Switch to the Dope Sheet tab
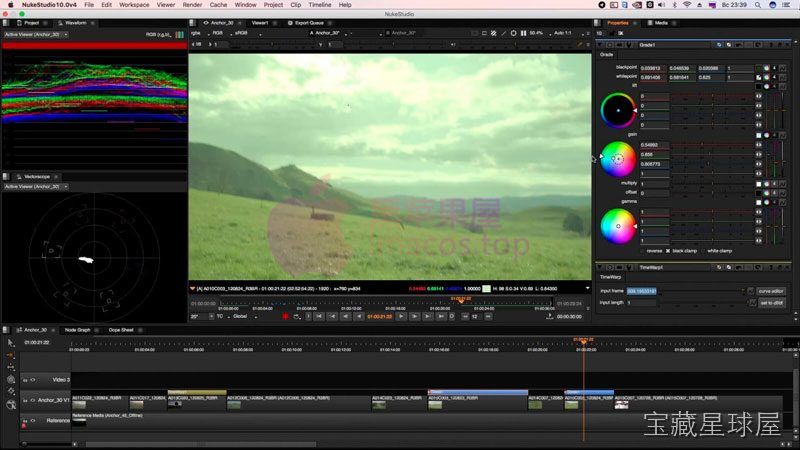 (x=121, y=330)
